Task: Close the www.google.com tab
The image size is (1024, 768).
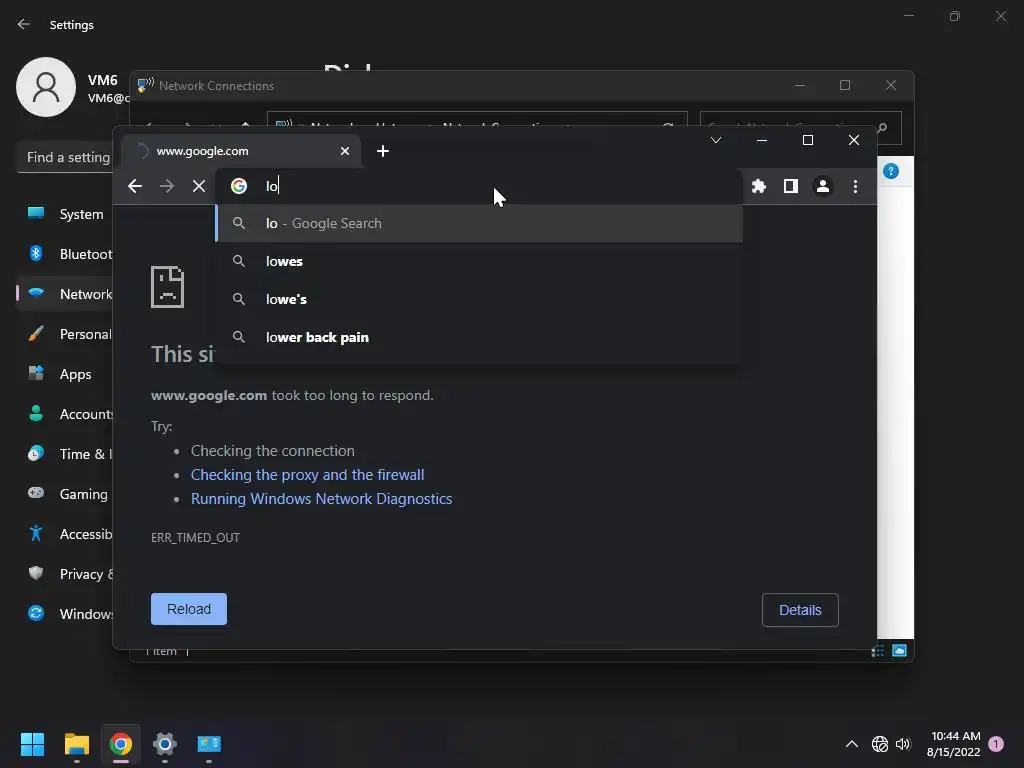Action: coord(345,151)
